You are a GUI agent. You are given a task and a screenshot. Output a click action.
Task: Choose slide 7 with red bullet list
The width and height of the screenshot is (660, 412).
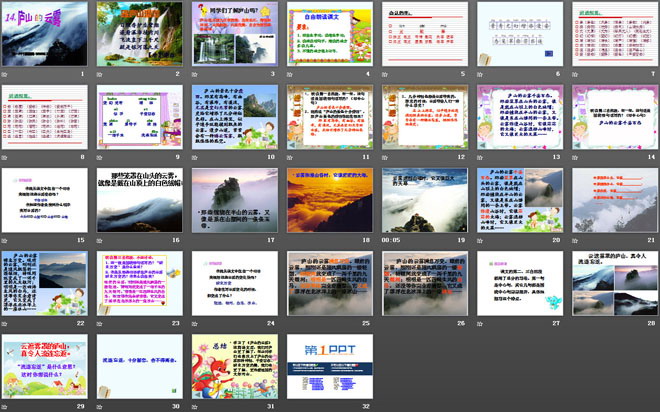(x=612, y=33)
